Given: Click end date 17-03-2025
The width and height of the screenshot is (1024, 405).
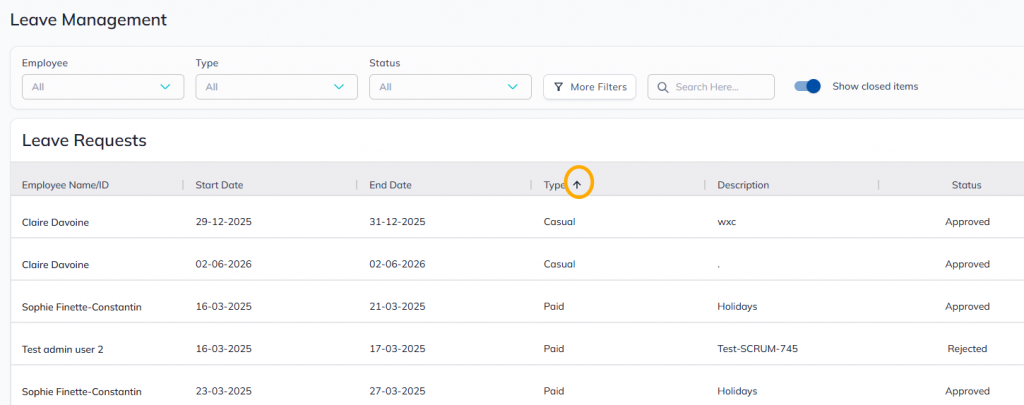Looking at the screenshot, I should (397, 349).
